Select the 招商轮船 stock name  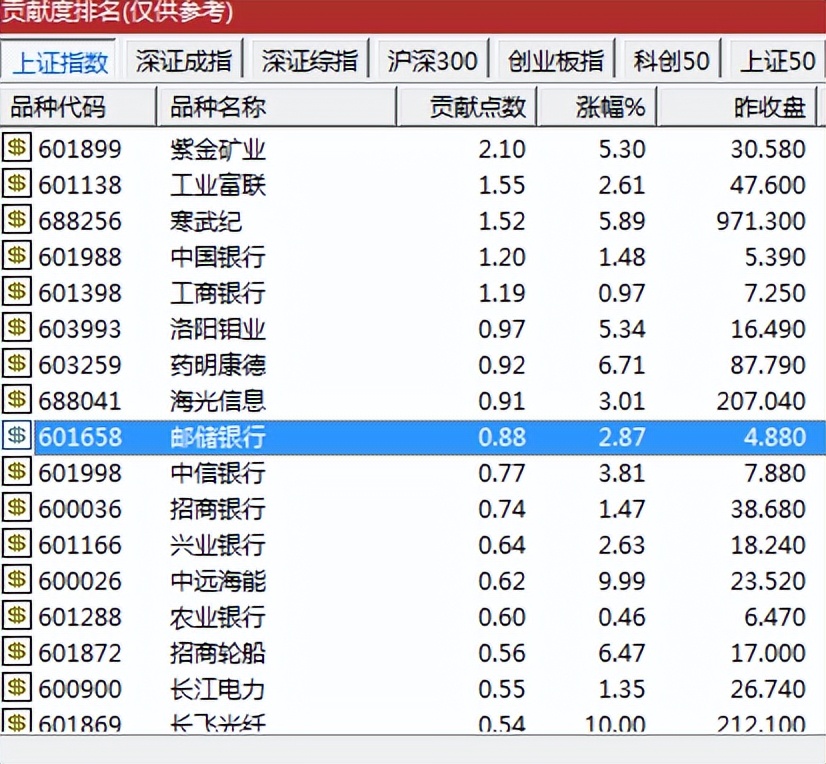(218, 653)
